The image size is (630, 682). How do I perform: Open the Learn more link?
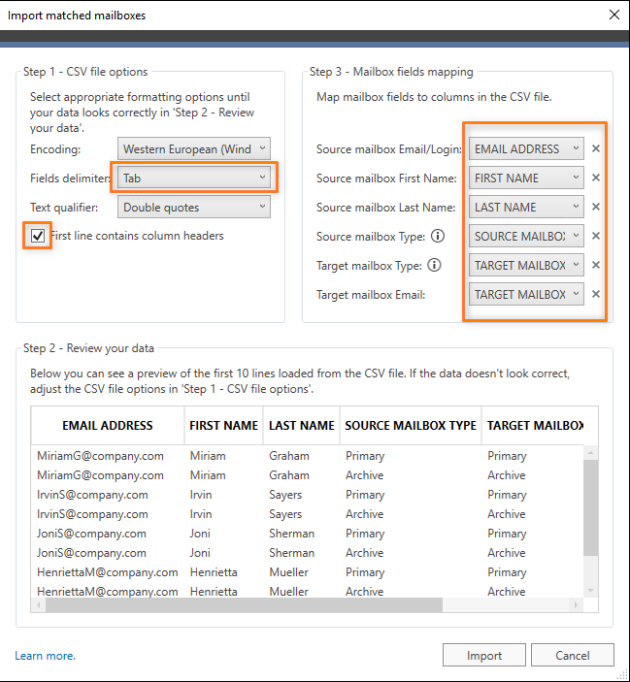45,655
